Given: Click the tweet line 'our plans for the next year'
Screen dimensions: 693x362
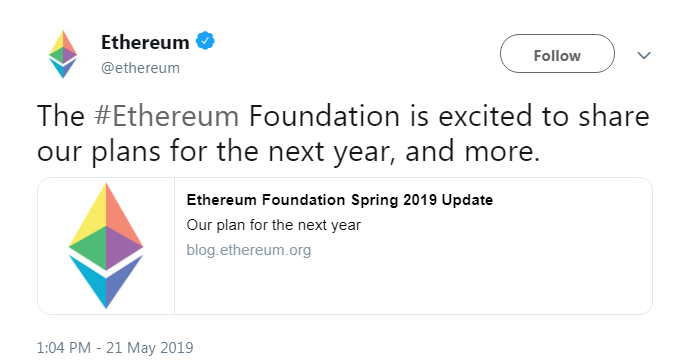Looking at the screenshot, I should 215,152.
